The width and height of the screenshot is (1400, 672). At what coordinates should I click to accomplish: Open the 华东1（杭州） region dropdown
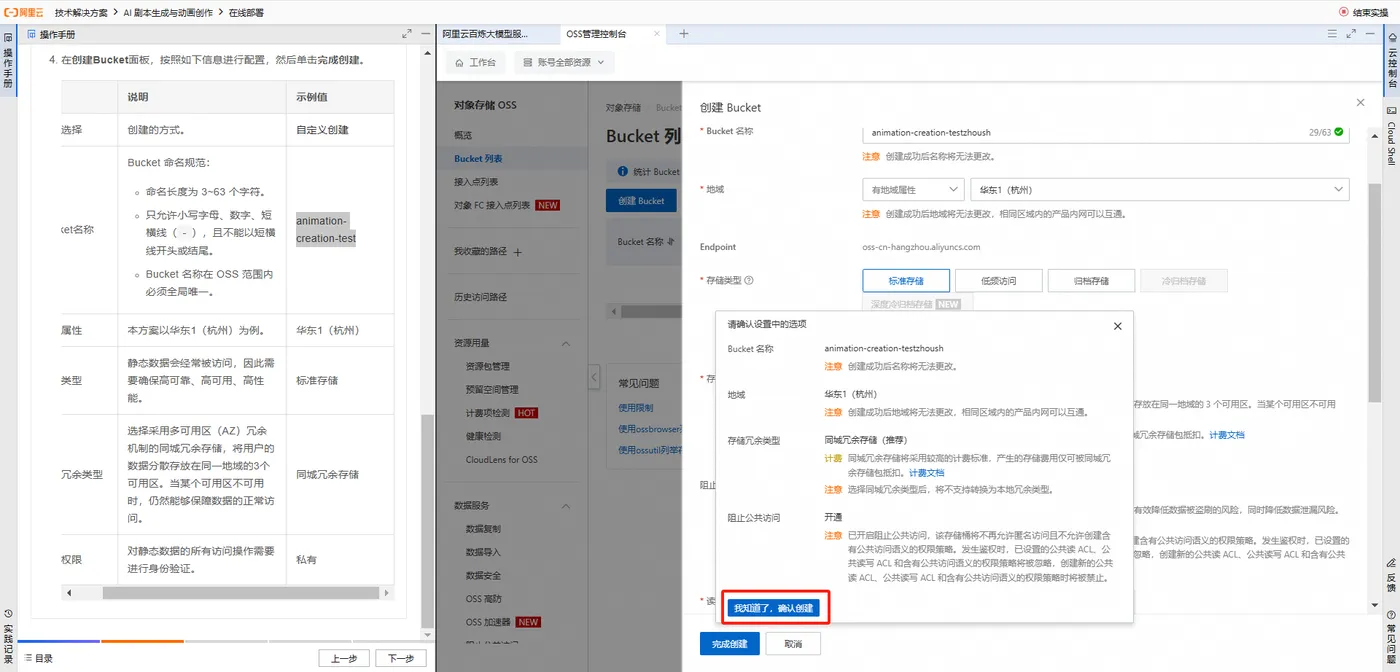coord(1160,190)
